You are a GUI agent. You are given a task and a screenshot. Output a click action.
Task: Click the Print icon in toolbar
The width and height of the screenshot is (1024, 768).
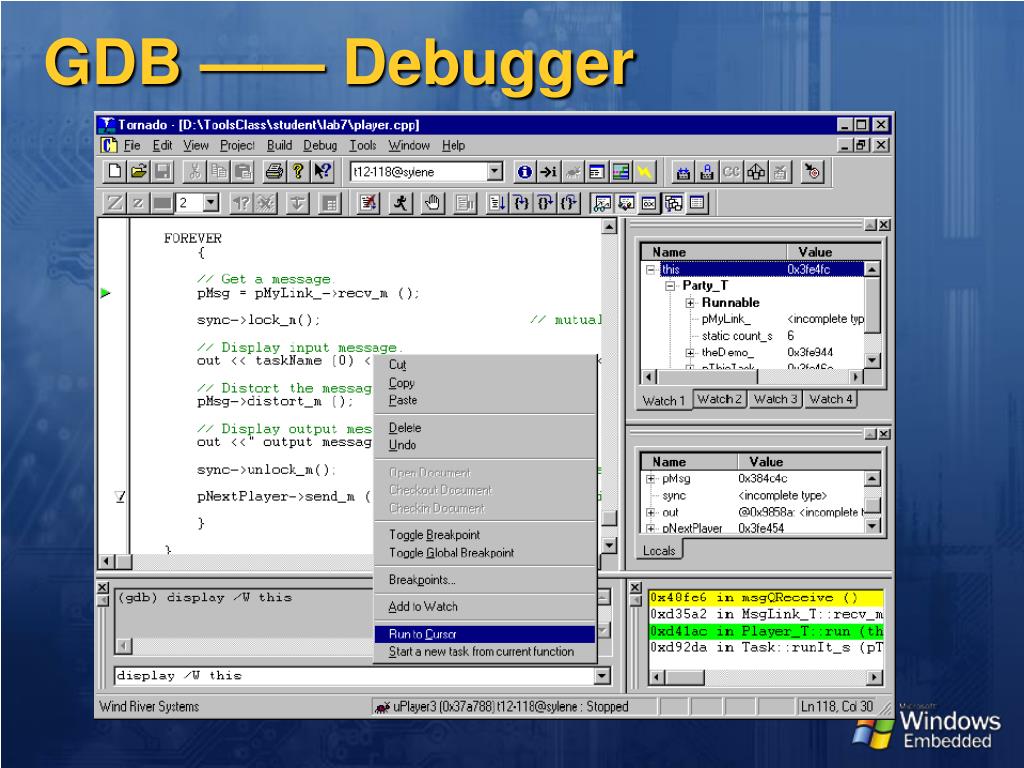click(x=273, y=172)
